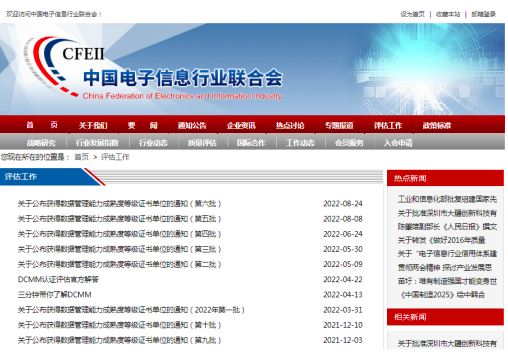Open the 热点讨论 menu item
This screenshot has height=360, width=508.
290,125
